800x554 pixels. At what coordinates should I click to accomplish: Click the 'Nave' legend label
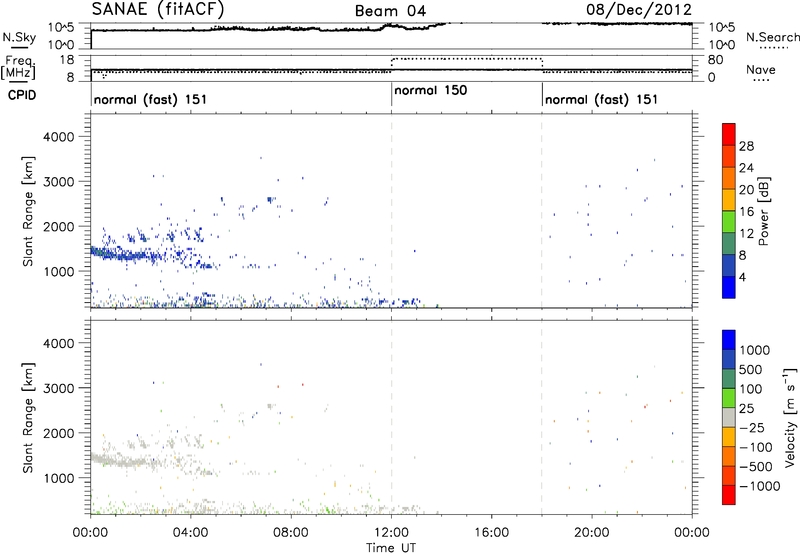(761, 69)
